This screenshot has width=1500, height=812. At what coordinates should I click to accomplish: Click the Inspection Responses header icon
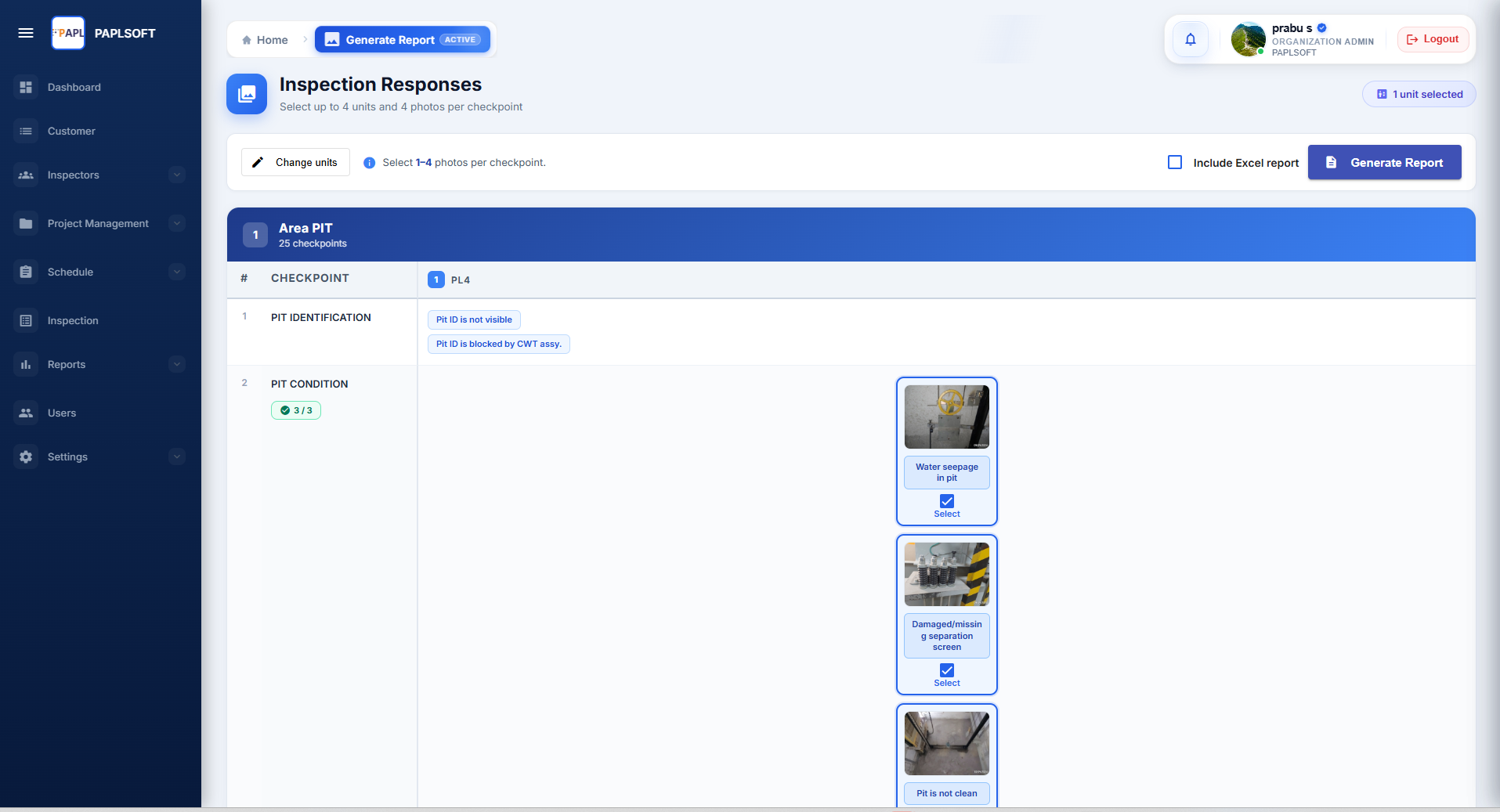(247, 94)
